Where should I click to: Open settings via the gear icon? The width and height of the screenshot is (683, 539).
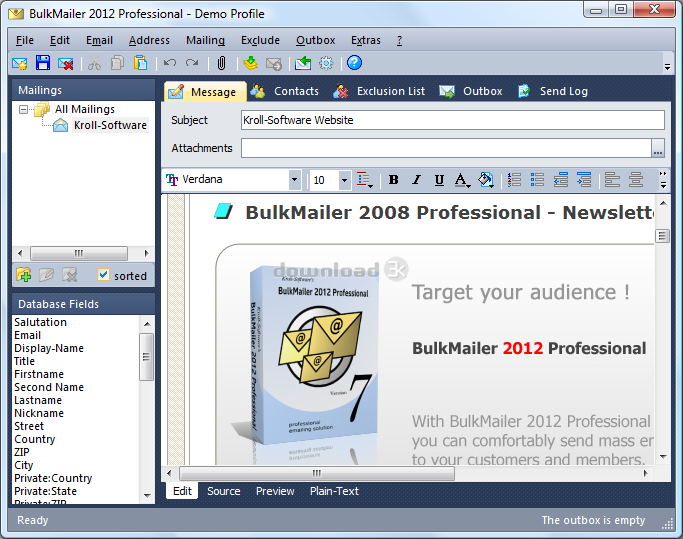click(326, 64)
